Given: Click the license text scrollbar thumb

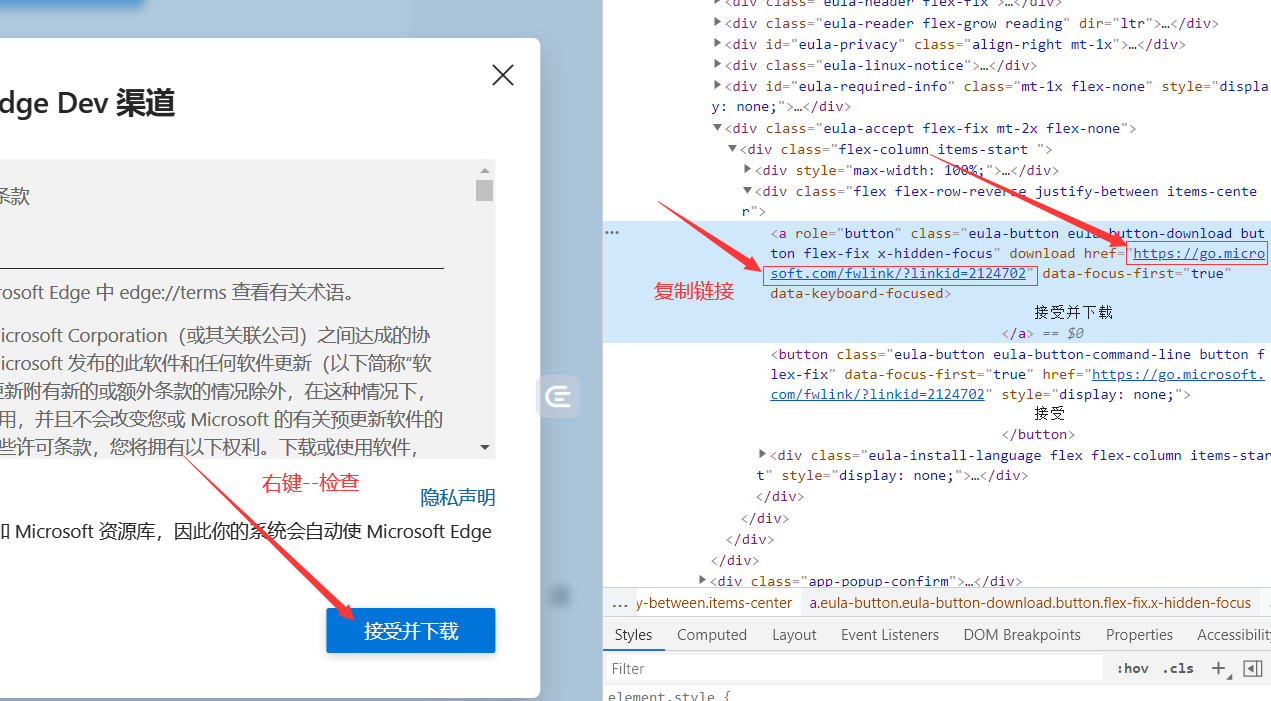Looking at the screenshot, I should click(x=485, y=190).
